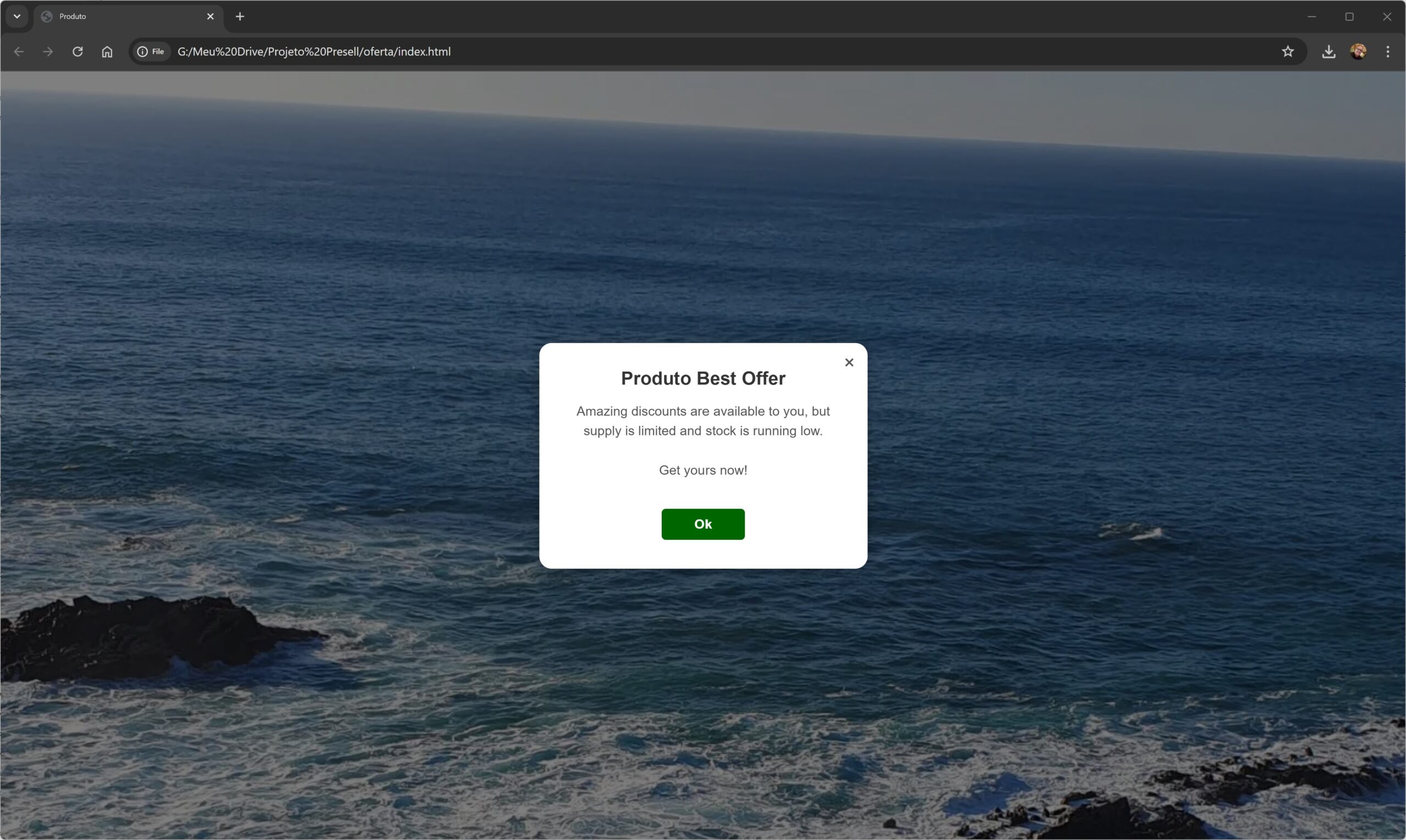
Task: Minimize the browser window
Action: pos(1312,16)
